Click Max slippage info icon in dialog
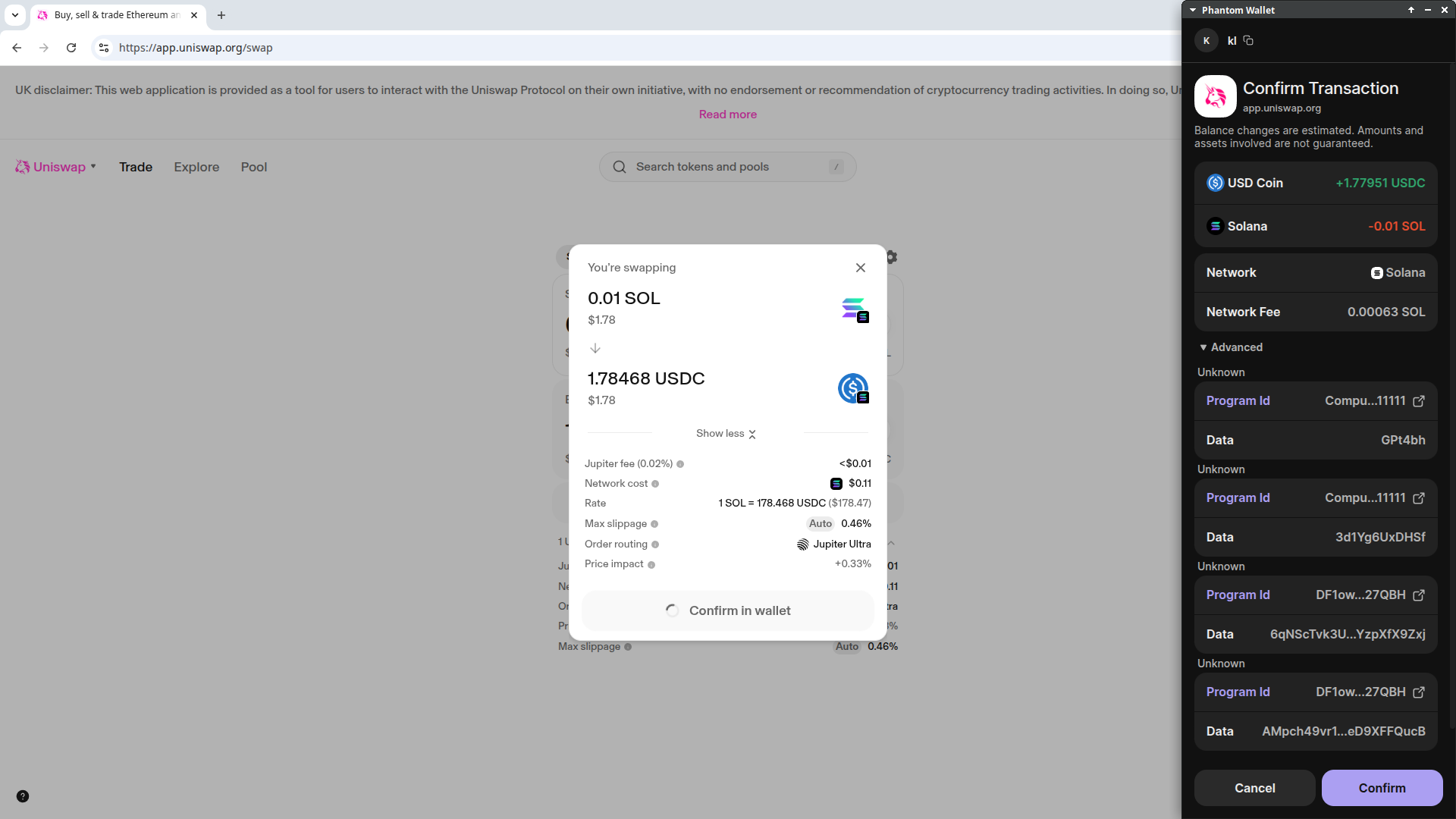Image resolution: width=1456 pixels, height=819 pixels. 654,524
